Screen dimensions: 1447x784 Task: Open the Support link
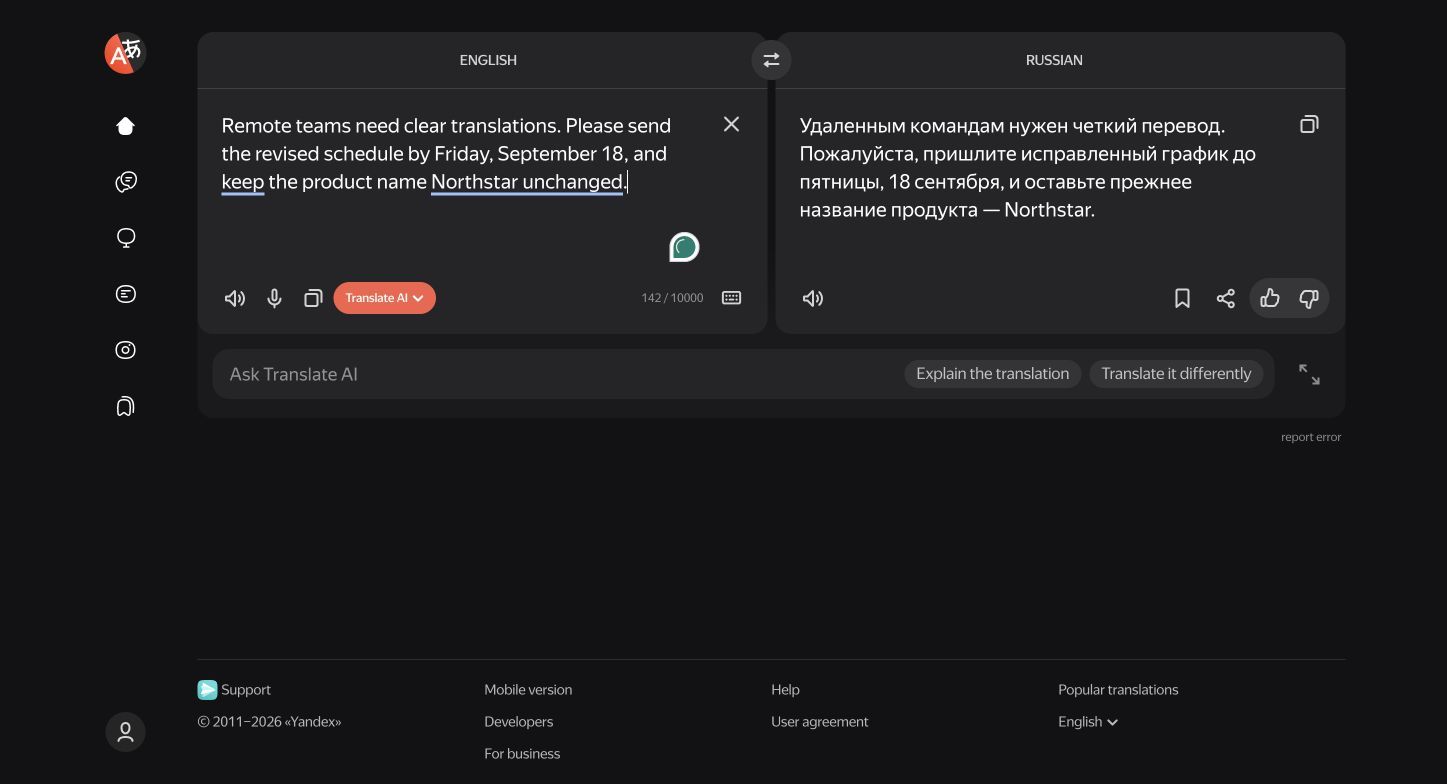[234, 690]
